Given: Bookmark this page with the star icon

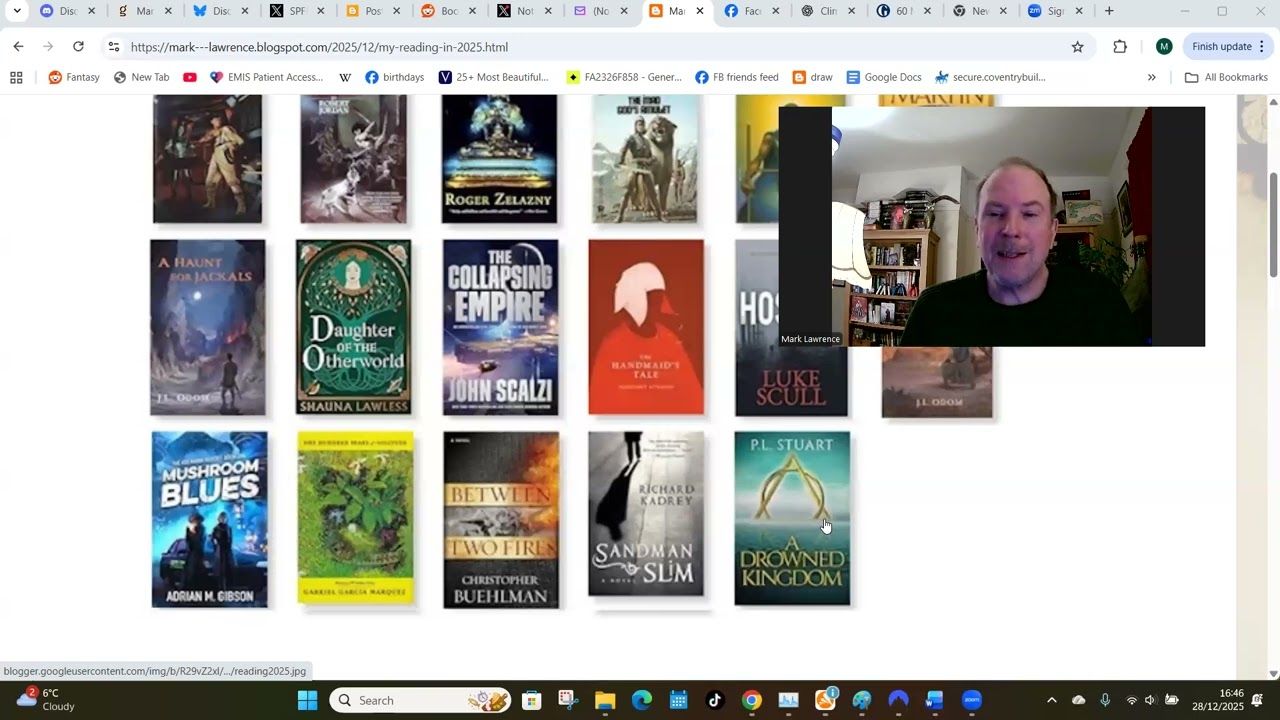Looking at the screenshot, I should pyautogui.click(x=1077, y=47).
